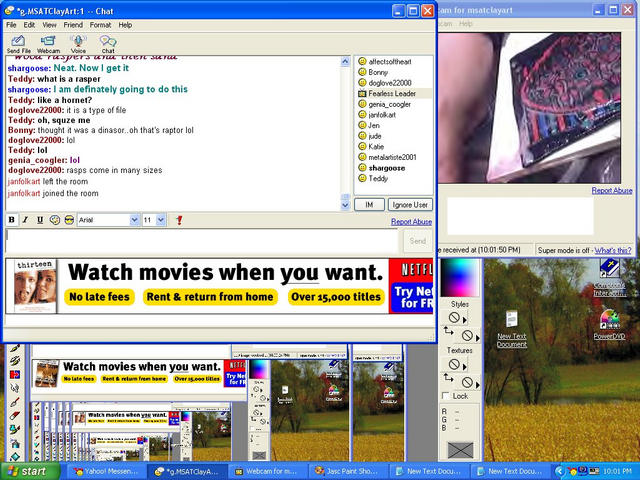640x480 pixels.
Task: Click the Send File toolbar icon
Action: pyautogui.click(x=18, y=44)
